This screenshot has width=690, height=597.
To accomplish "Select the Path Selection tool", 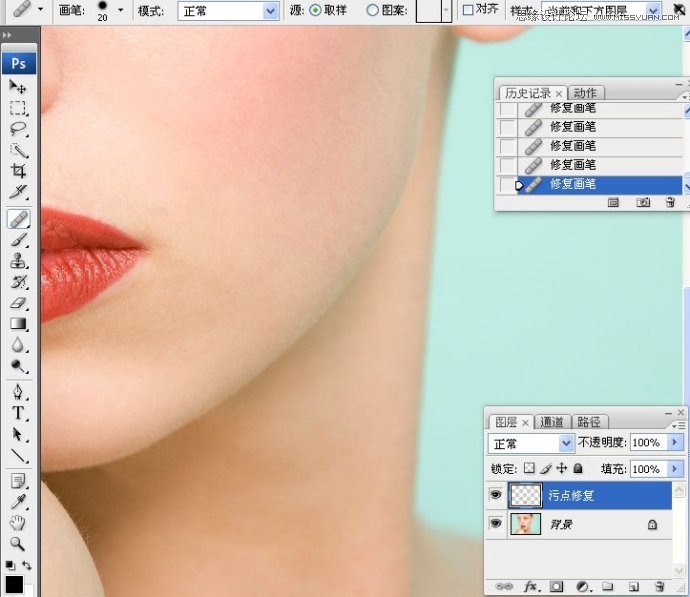I will pyautogui.click(x=18, y=434).
